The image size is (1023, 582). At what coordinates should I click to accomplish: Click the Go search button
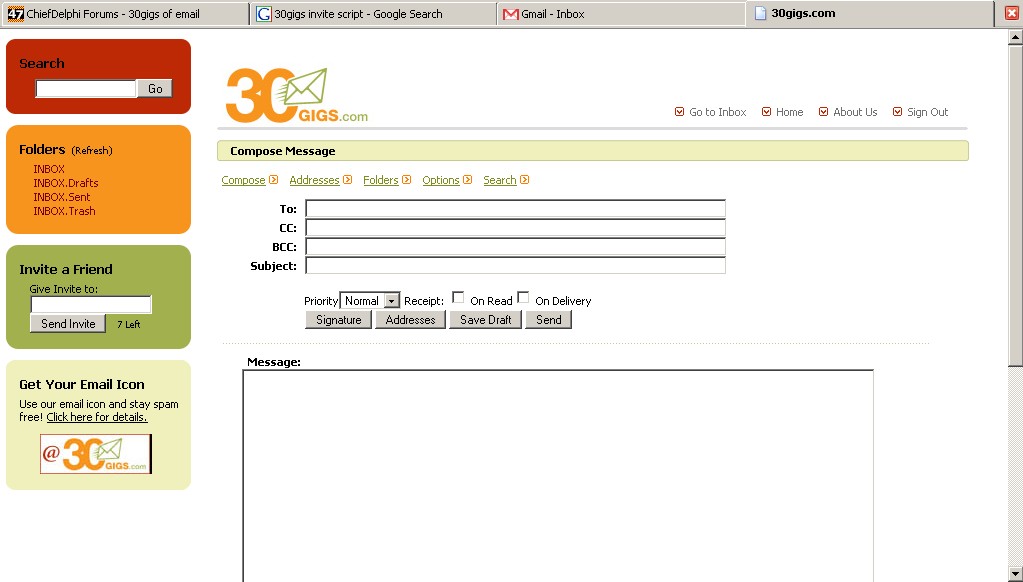point(155,89)
